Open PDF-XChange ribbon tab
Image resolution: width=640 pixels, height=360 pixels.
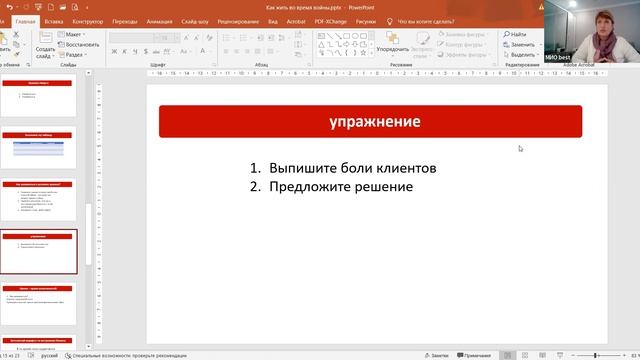click(330, 22)
